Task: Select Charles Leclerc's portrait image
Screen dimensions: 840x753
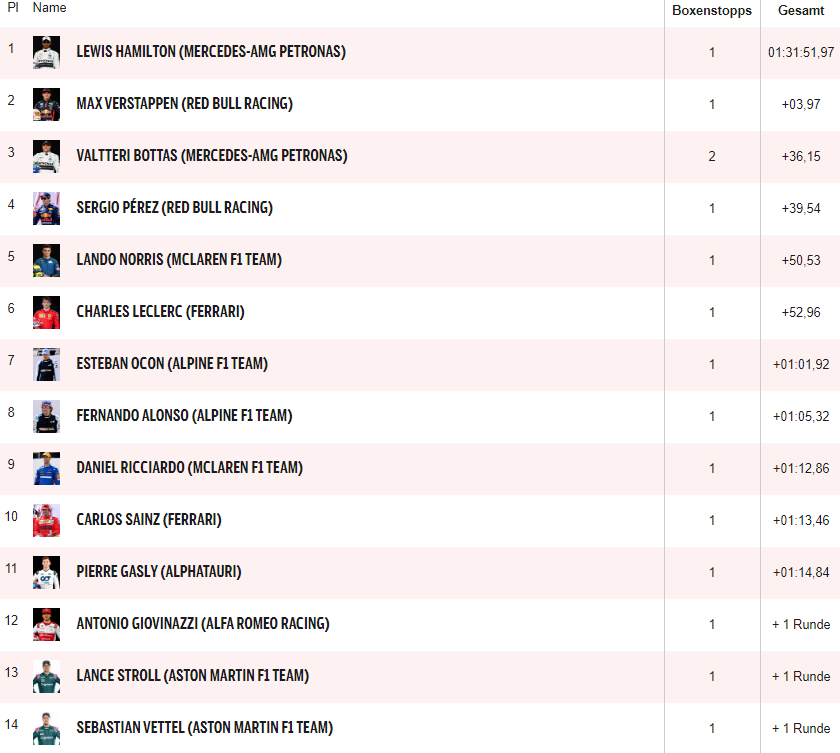Action: click(46, 312)
